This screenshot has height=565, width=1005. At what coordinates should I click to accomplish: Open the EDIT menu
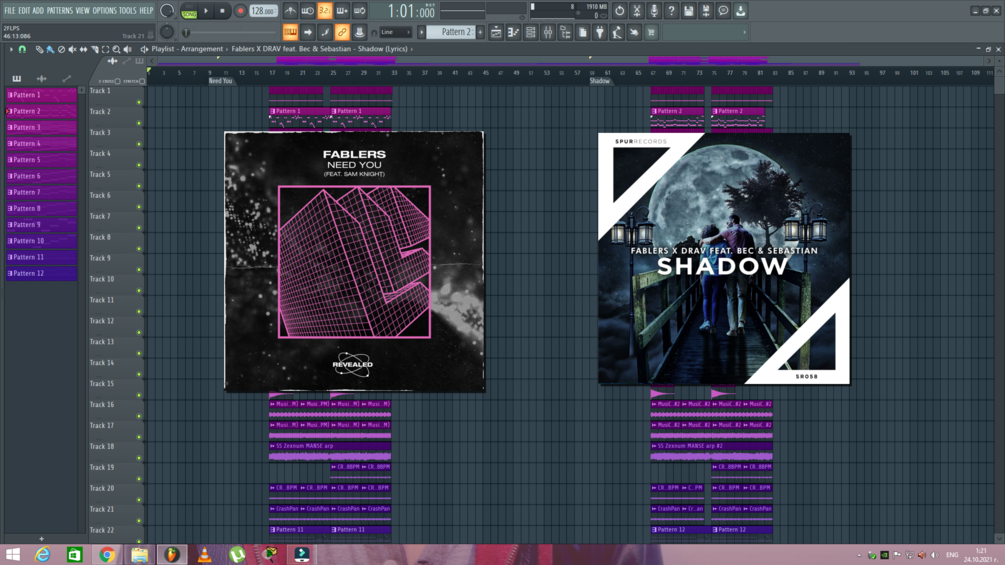click(x=24, y=11)
